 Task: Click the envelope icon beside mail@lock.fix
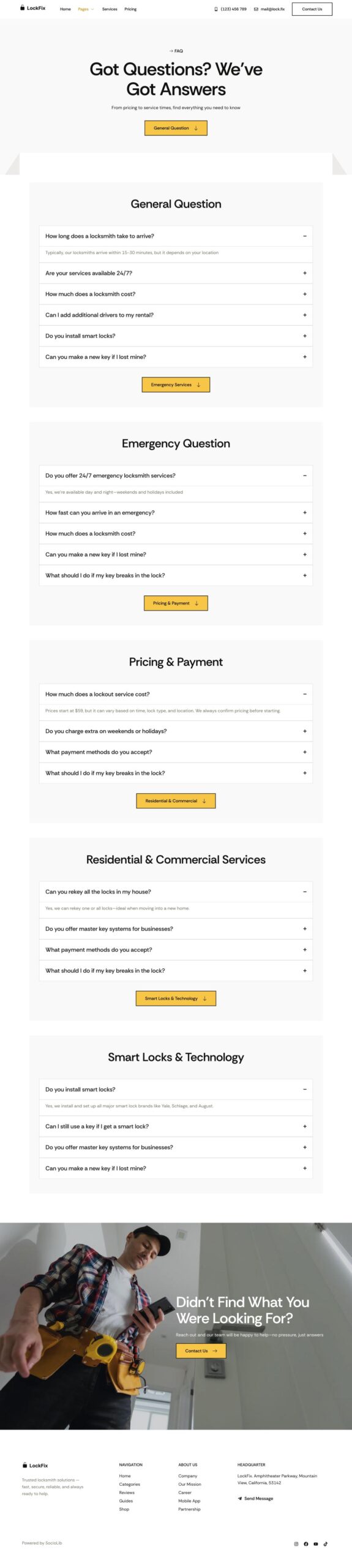click(256, 9)
